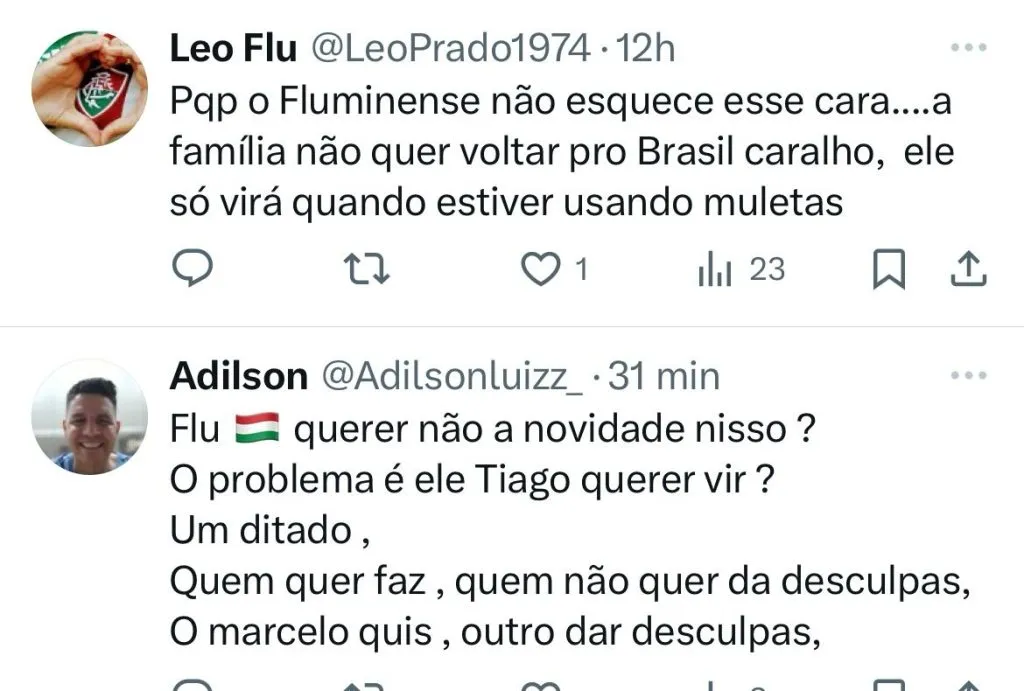Repost Leo Flu's tweet
The width and height of the screenshot is (1024, 691).
[366, 271]
